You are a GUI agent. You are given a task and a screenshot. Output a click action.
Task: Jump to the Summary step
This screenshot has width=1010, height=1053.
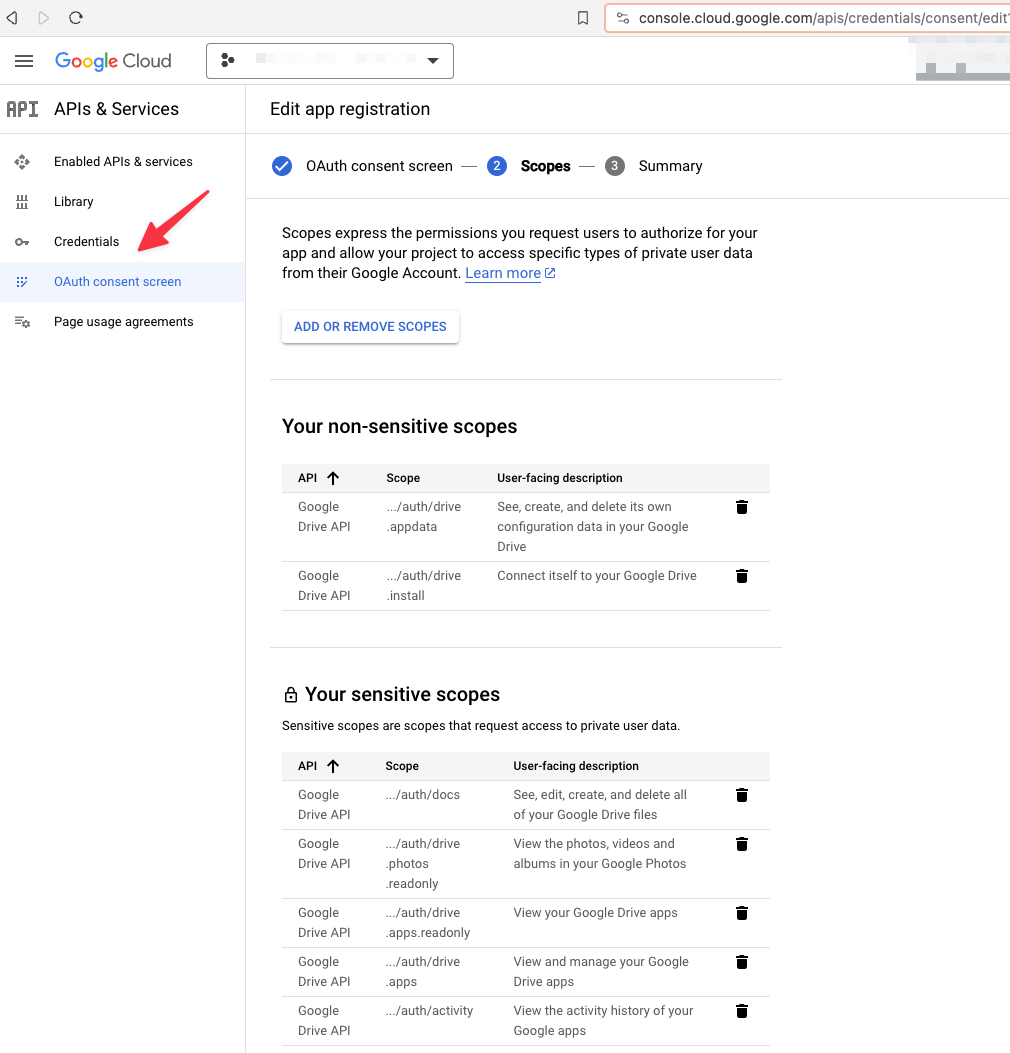point(670,166)
